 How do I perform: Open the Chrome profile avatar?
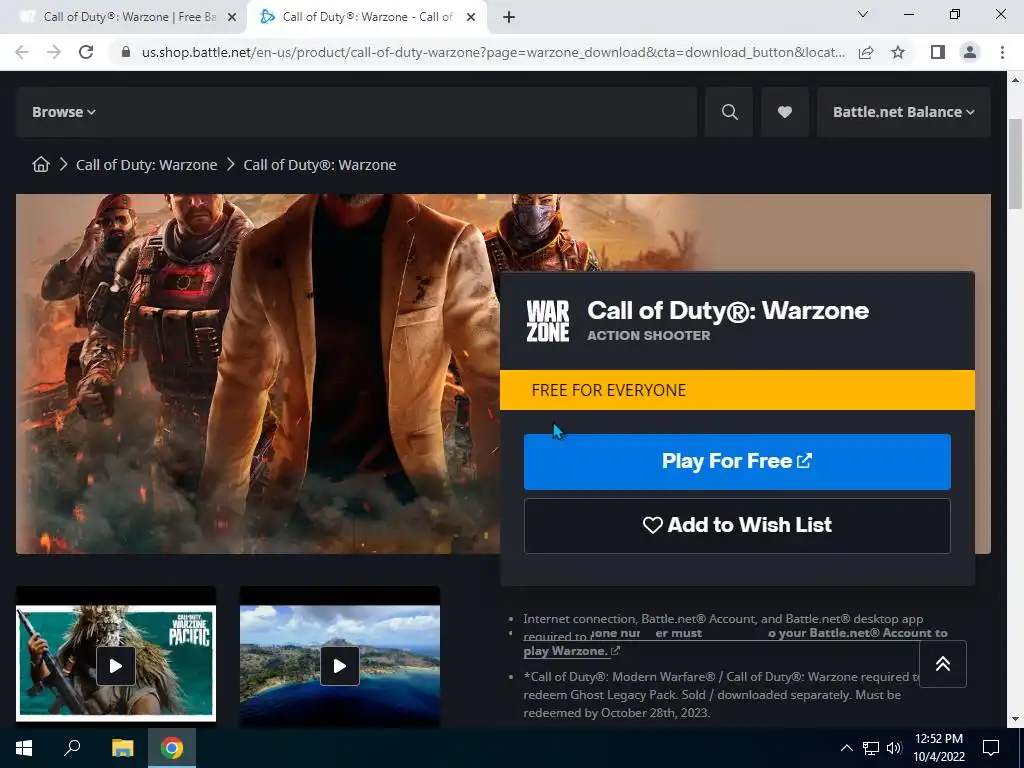tap(970, 52)
